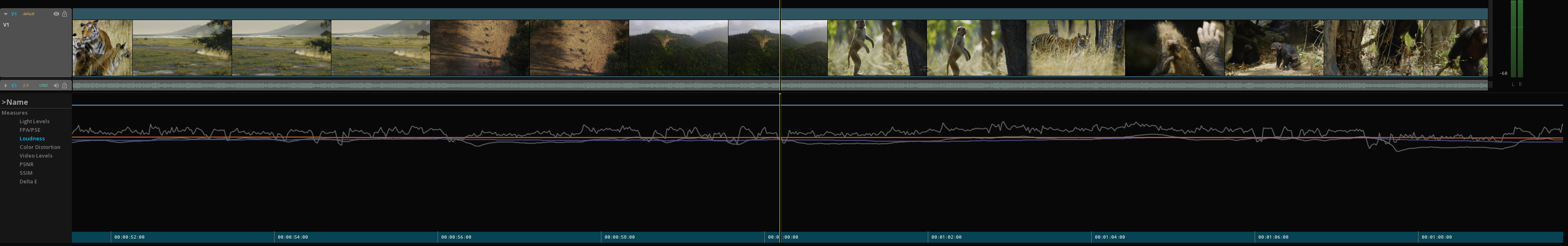Select the PSNR measure
The image size is (1568, 246).
pyautogui.click(x=26, y=164)
